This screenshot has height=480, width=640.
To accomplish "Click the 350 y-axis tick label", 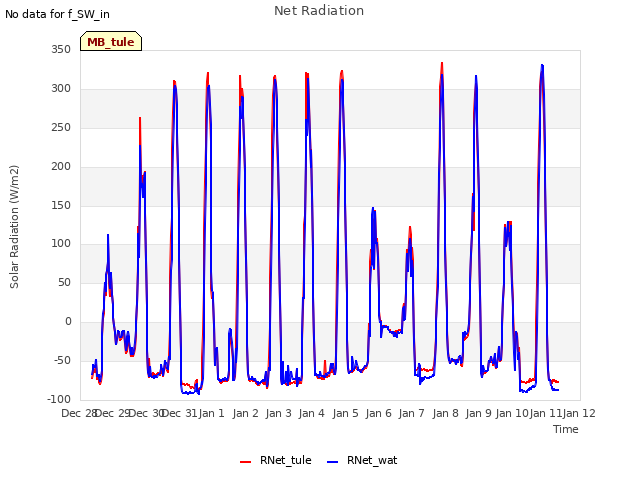I will point(61,49).
